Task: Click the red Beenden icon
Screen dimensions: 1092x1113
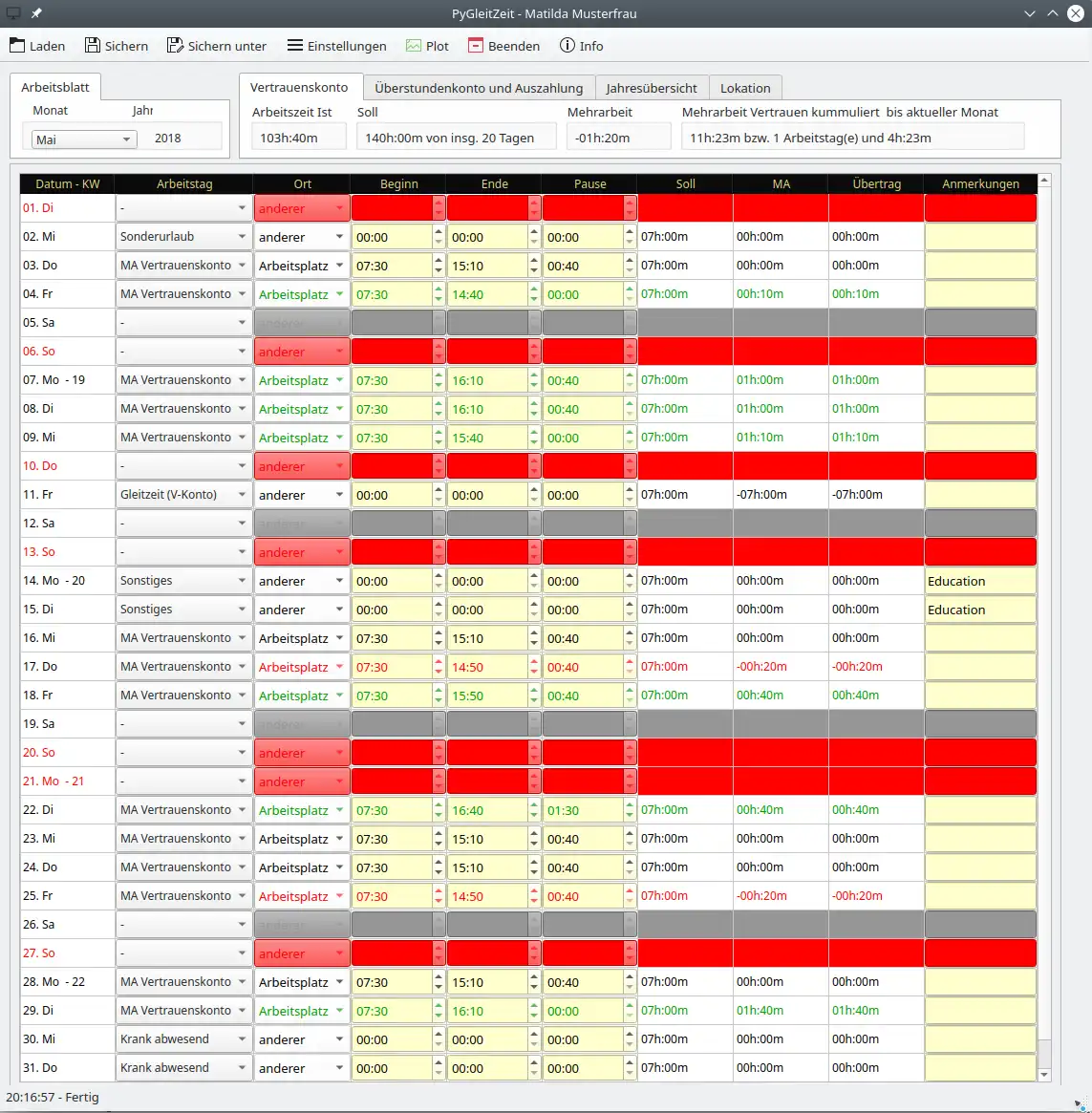Action: click(475, 46)
